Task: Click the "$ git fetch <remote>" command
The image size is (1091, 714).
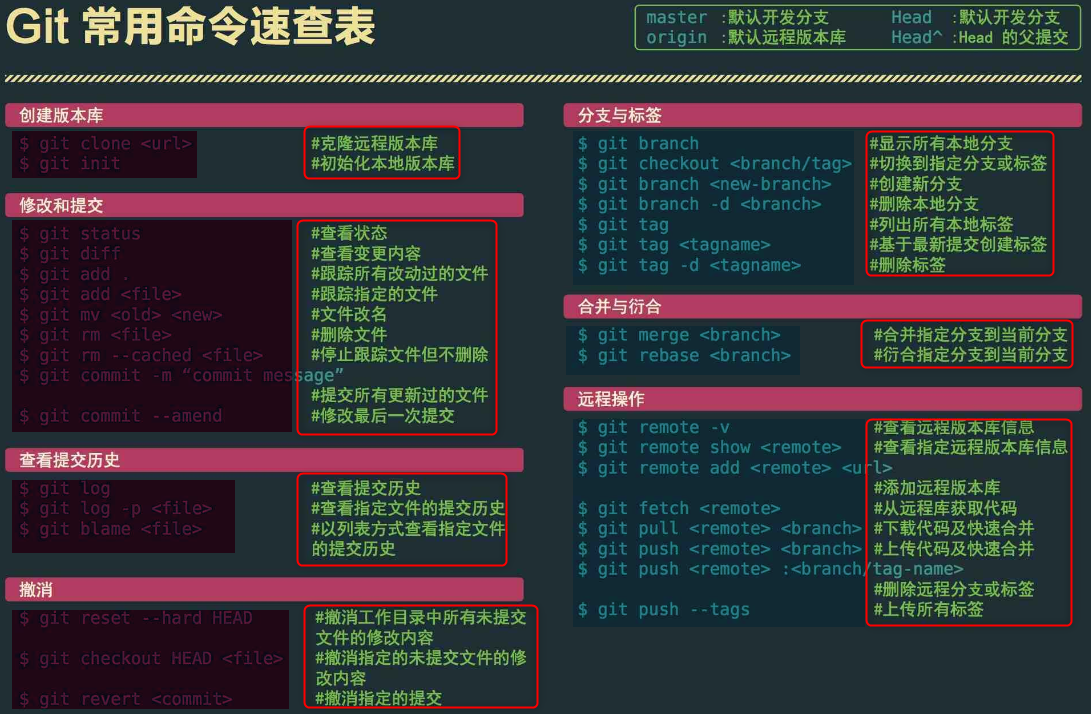Action: (679, 509)
